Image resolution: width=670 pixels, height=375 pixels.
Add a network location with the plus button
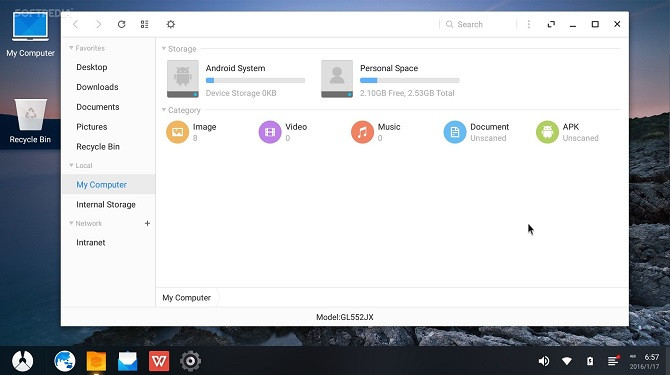click(147, 223)
